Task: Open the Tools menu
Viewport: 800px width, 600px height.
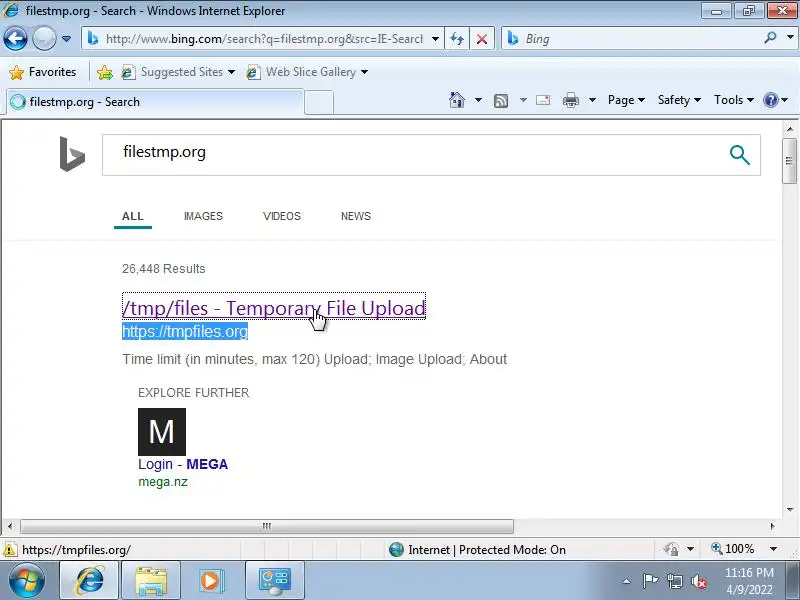Action: [x=733, y=100]
